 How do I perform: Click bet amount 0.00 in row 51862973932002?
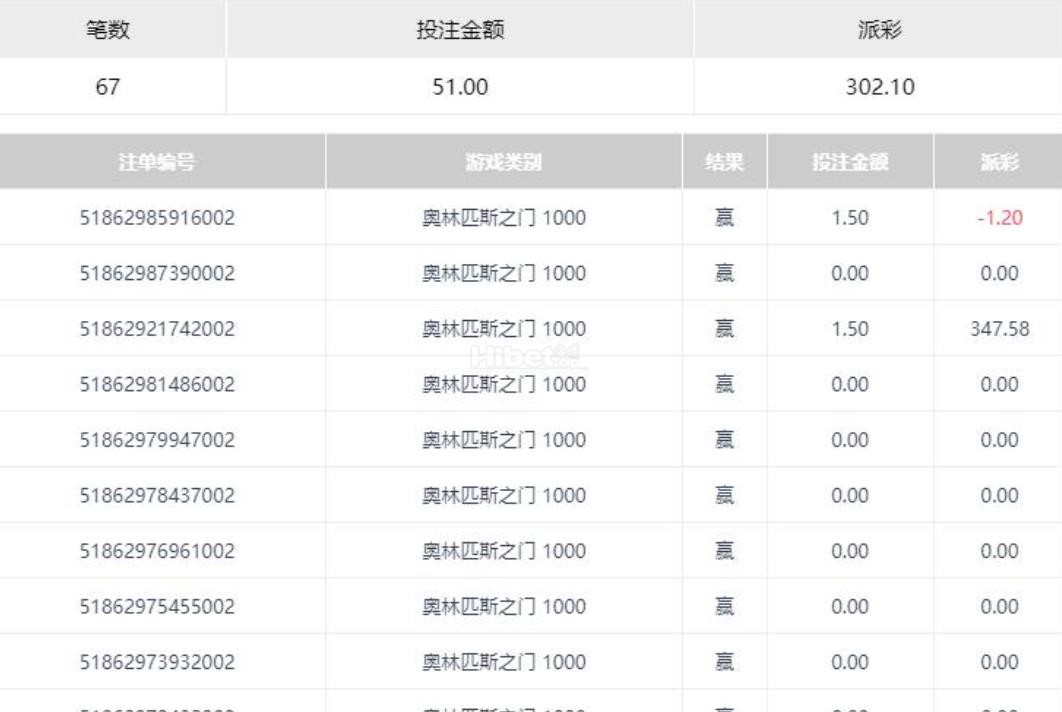tap(850, 662)
